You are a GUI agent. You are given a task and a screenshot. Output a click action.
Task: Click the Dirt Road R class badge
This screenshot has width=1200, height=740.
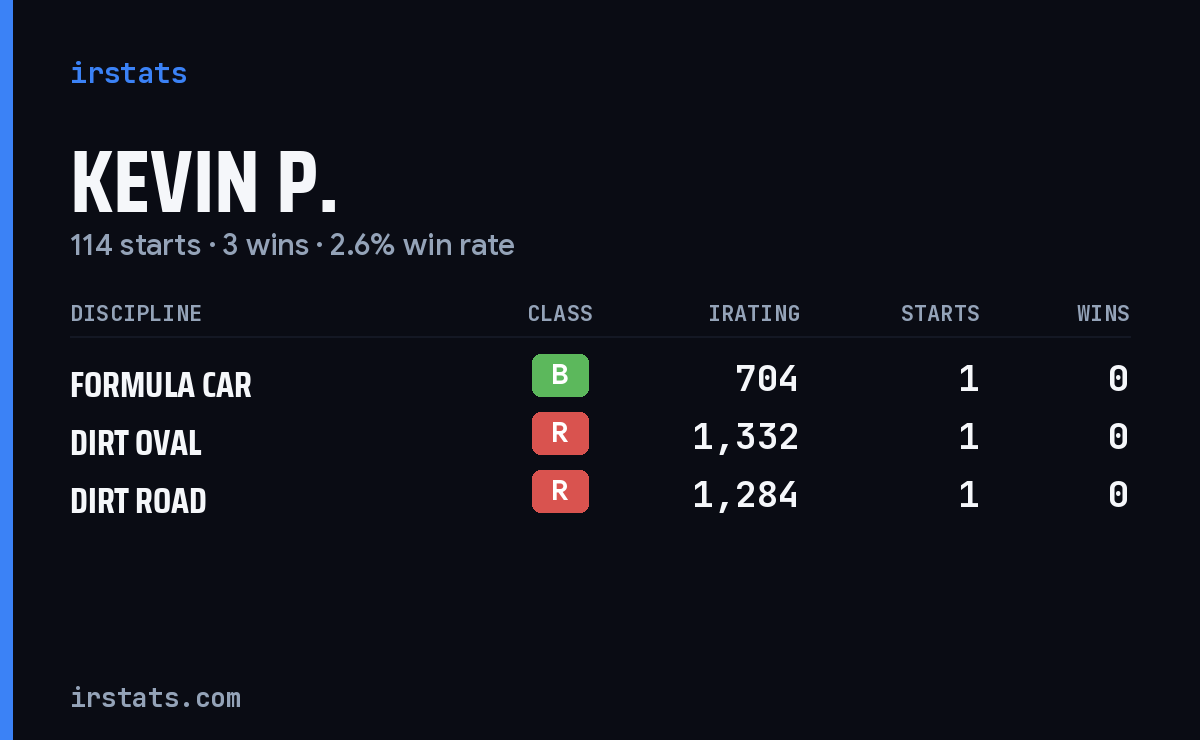(560, 492)
